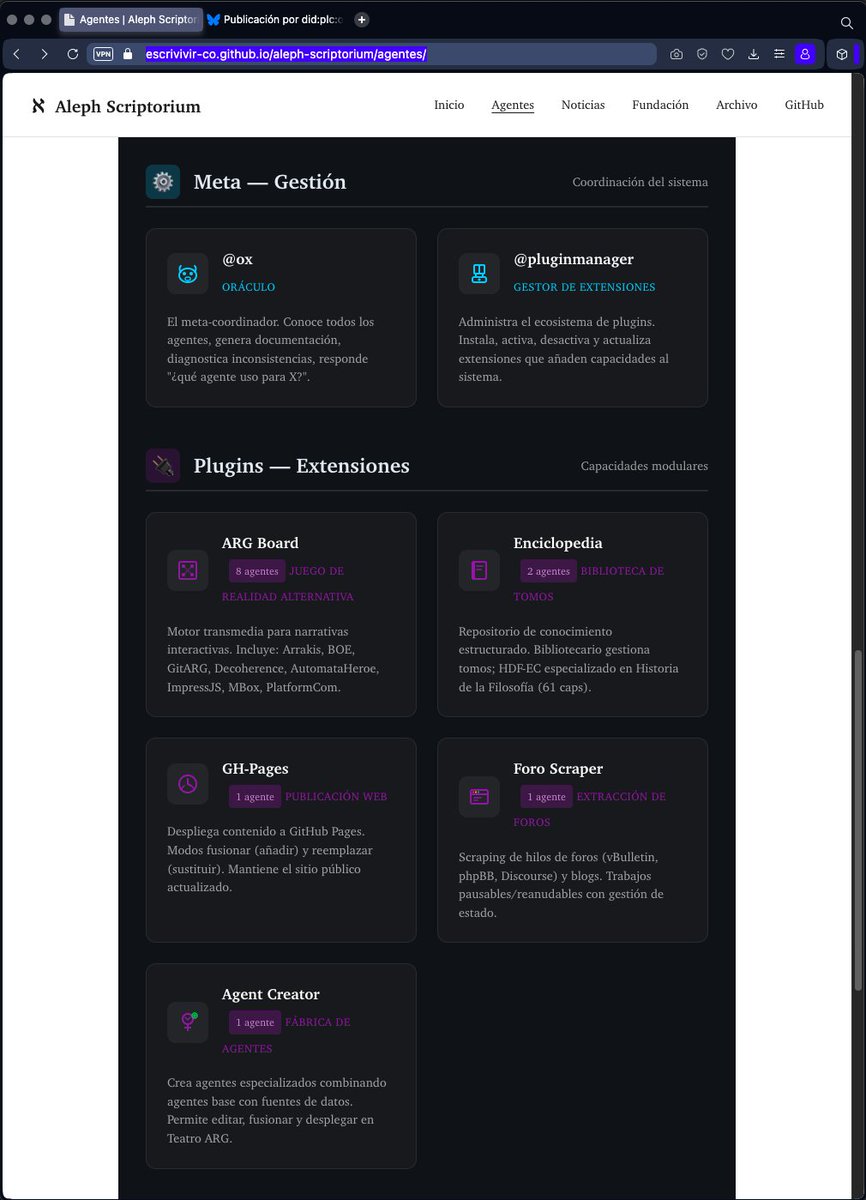This screenshot has height=1200, width=866.
Task: Click the Plugins section plug icon
Action: click(163, 466)
